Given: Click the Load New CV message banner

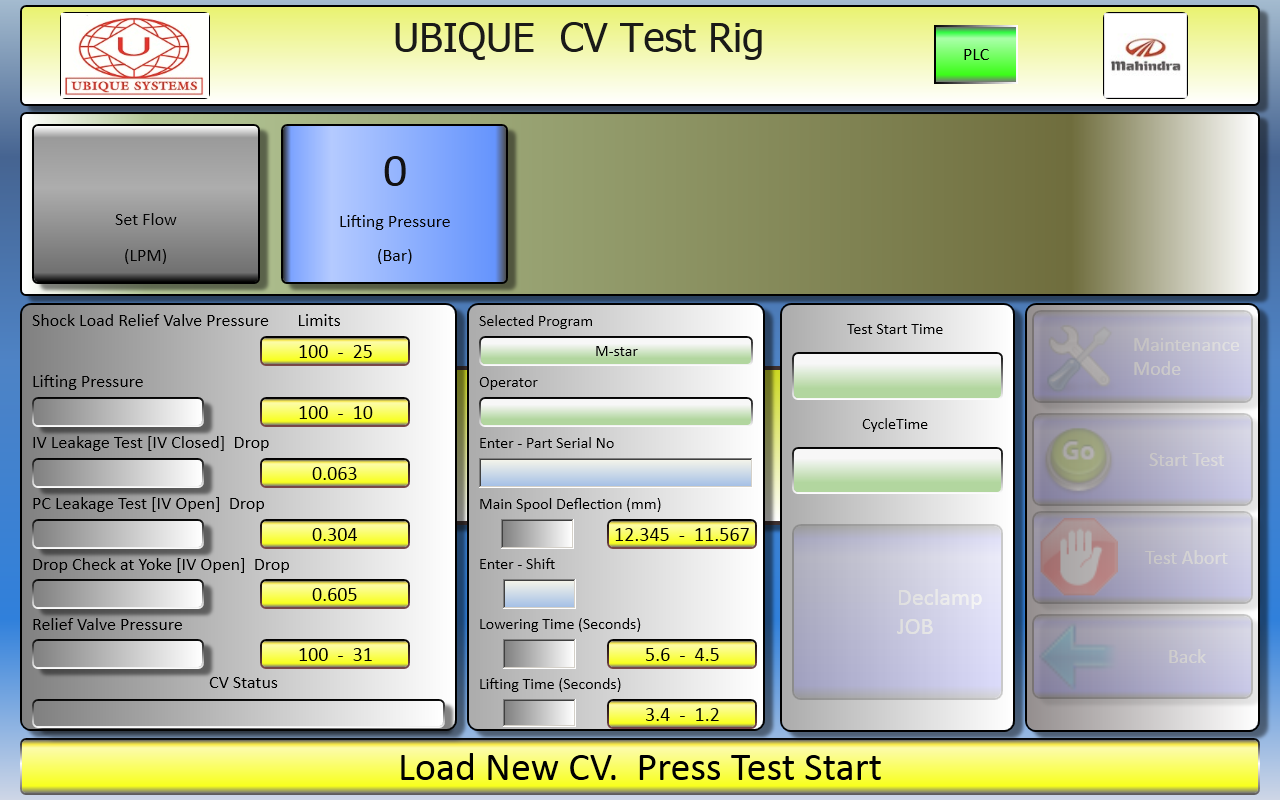Looking at the screenshot, I should 640,768.
